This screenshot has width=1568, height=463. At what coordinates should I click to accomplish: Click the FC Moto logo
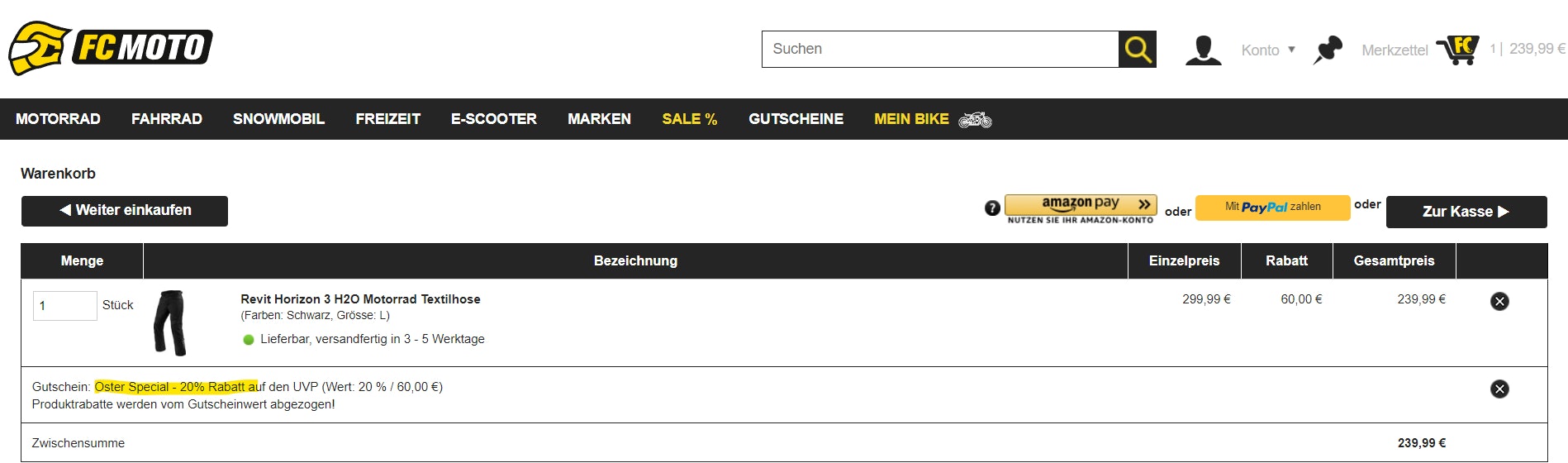110,48
